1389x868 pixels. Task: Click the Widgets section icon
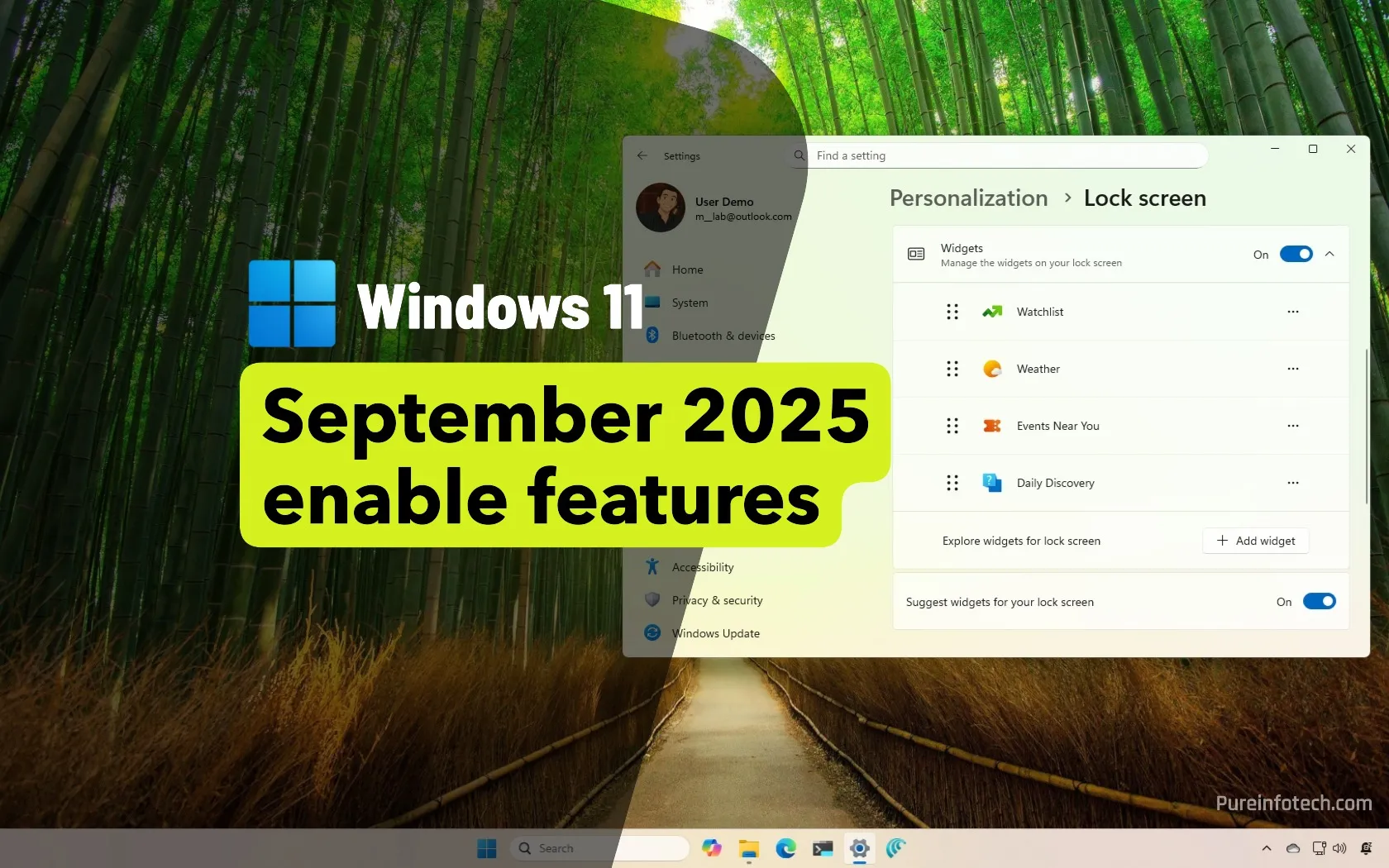916,254
